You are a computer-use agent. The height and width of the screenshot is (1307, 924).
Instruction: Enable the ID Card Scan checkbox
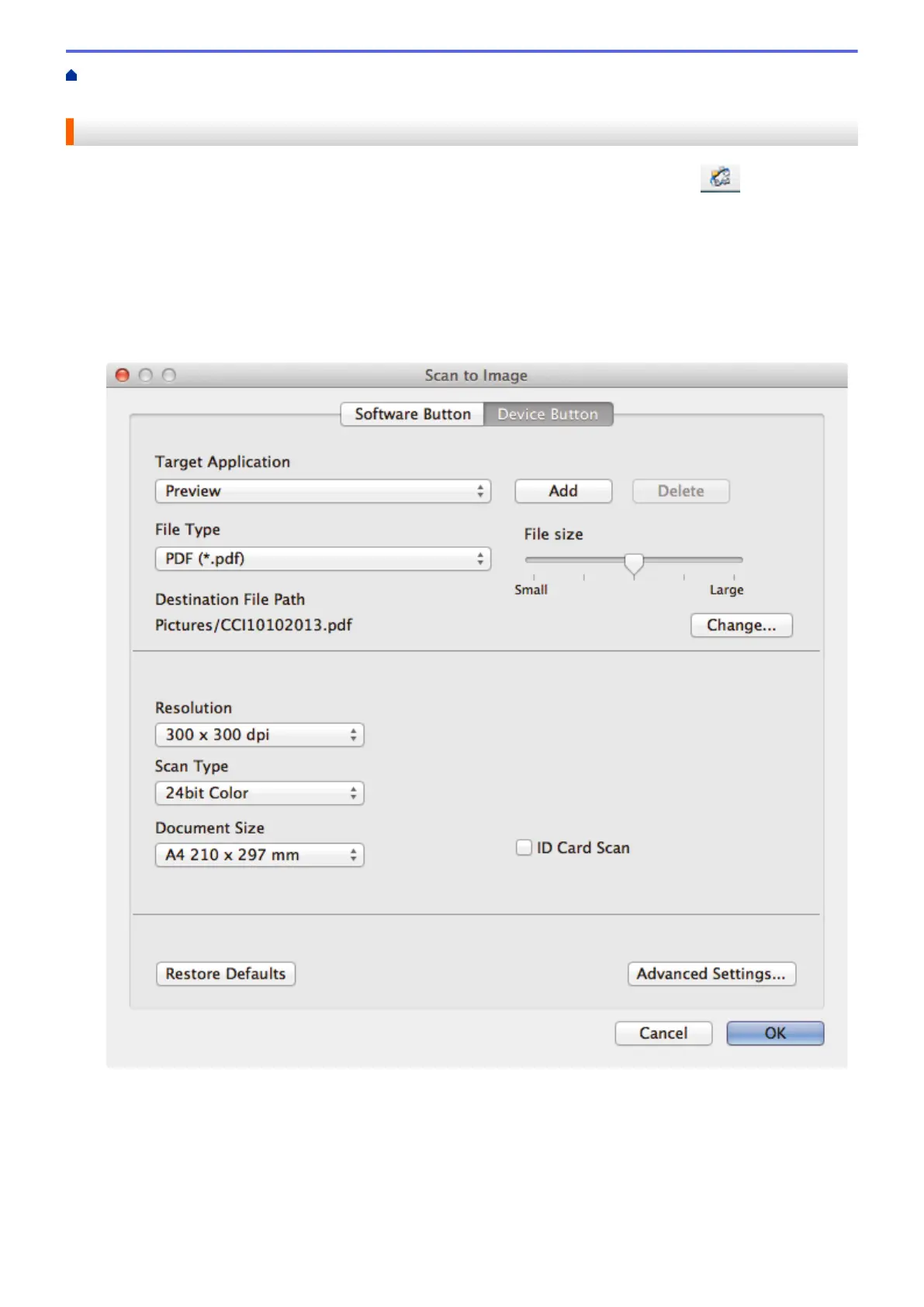524,848
